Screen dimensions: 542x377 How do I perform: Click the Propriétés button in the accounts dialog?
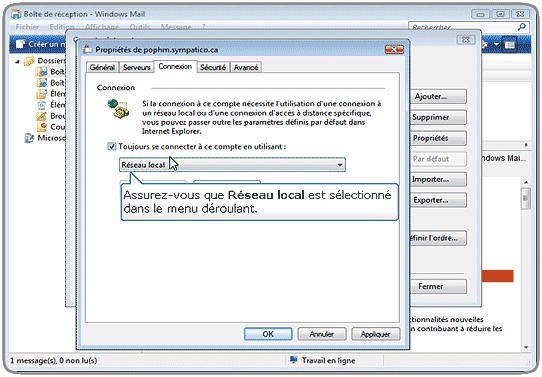pyautogui.click(x=439, y=138)
